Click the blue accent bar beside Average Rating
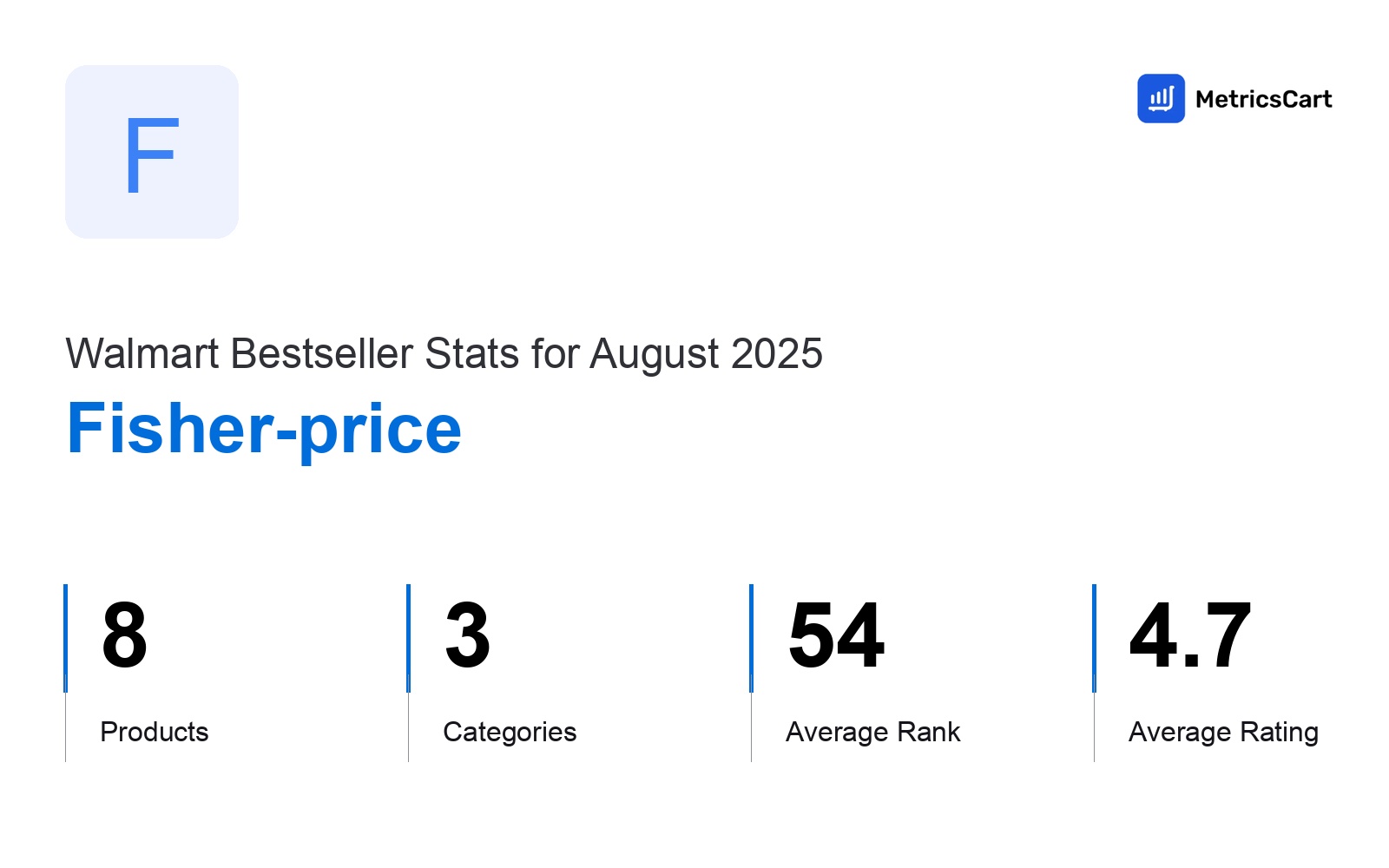This screenshot has width=1389, height=868. (x=1094, y=638)
